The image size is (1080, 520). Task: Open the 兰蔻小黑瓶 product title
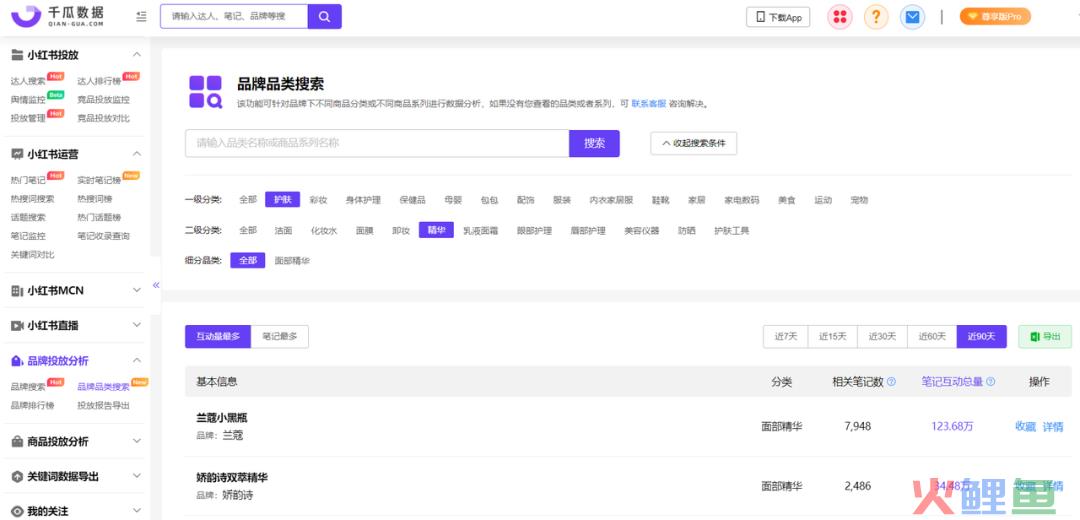(x=222, y=418)
